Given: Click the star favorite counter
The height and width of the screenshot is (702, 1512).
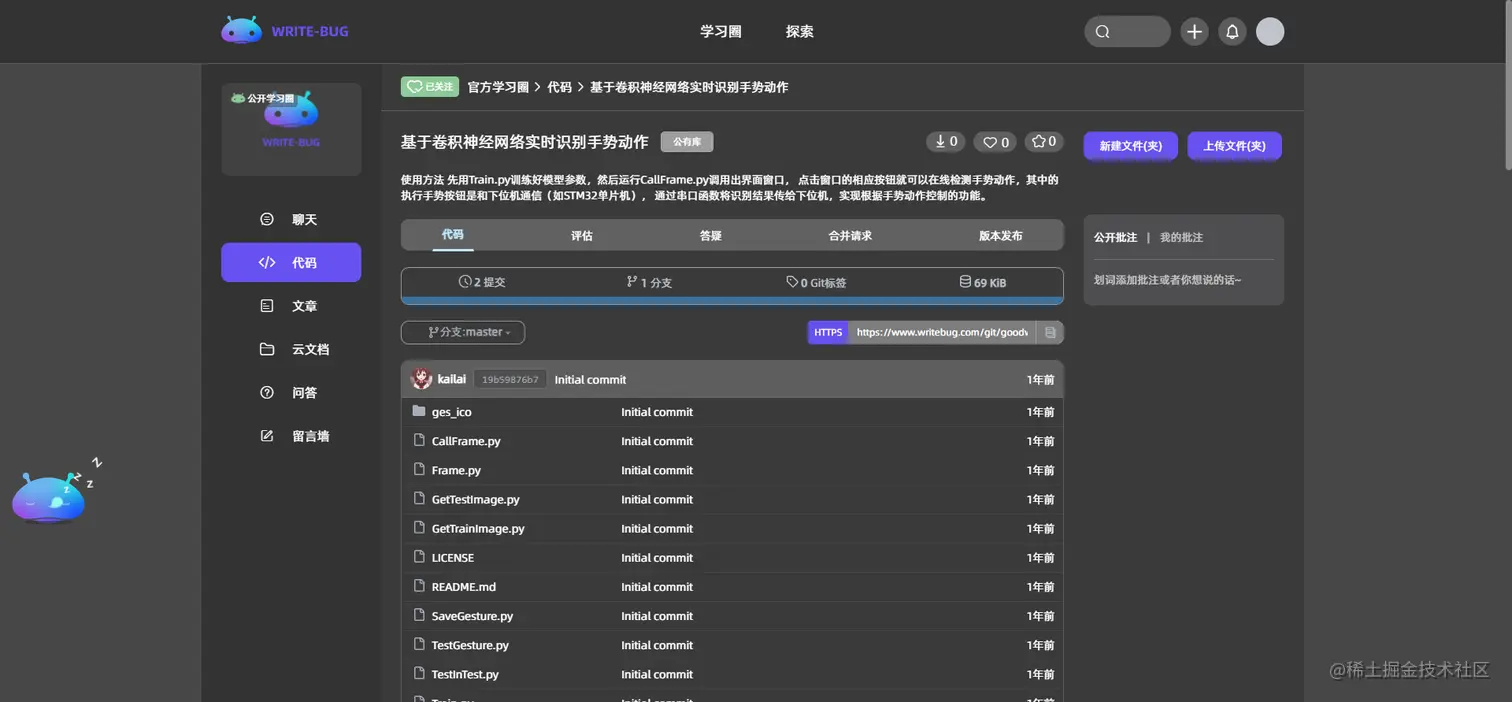Looking at the screenshot, I should (x=1043, y=142).
